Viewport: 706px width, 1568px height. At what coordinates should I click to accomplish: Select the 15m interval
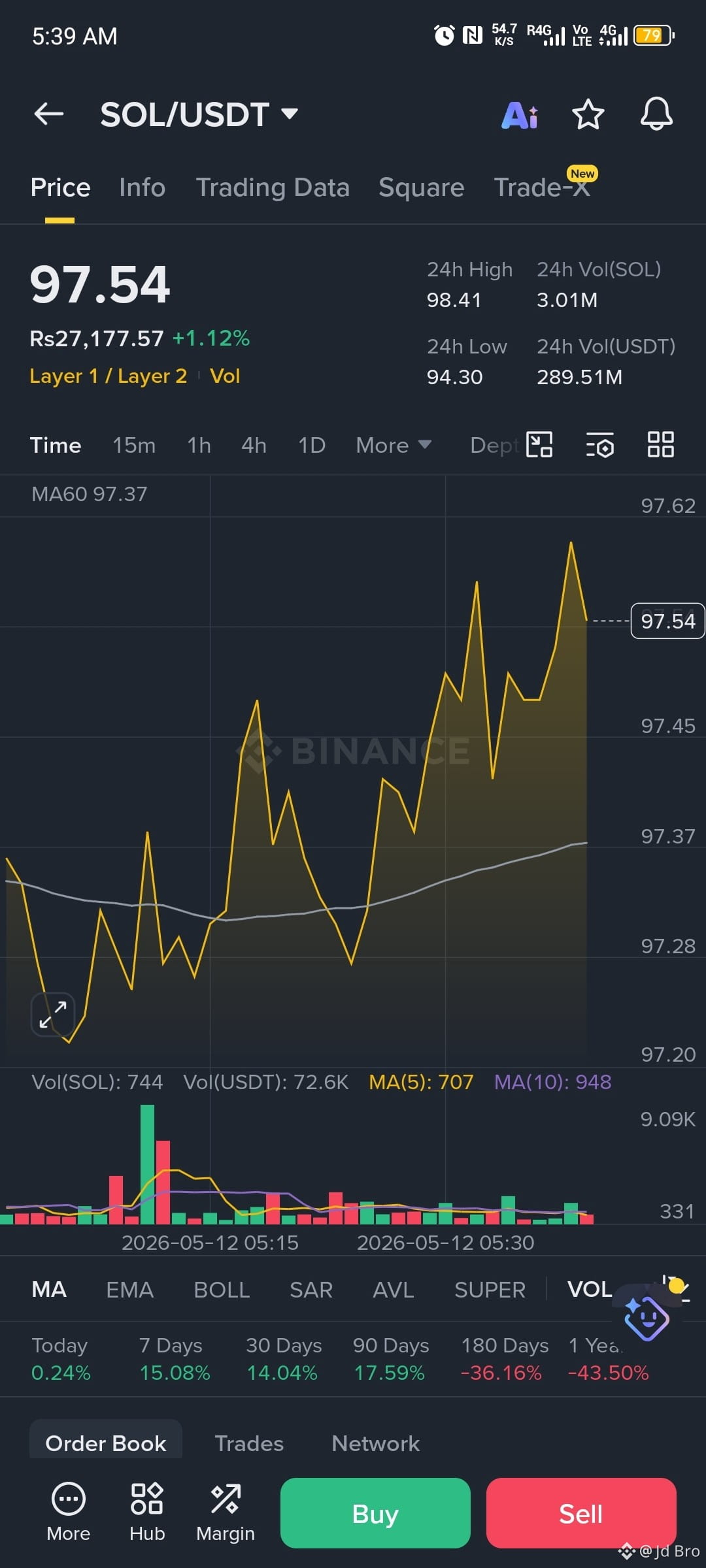tap(134, 445)
